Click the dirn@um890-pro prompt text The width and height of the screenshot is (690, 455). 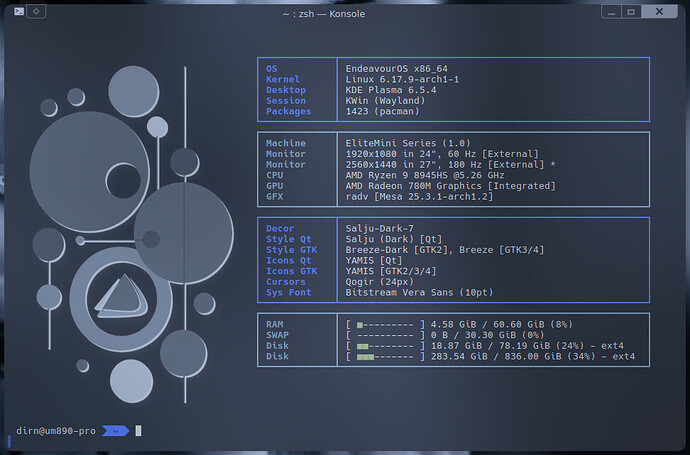[55, 431]
